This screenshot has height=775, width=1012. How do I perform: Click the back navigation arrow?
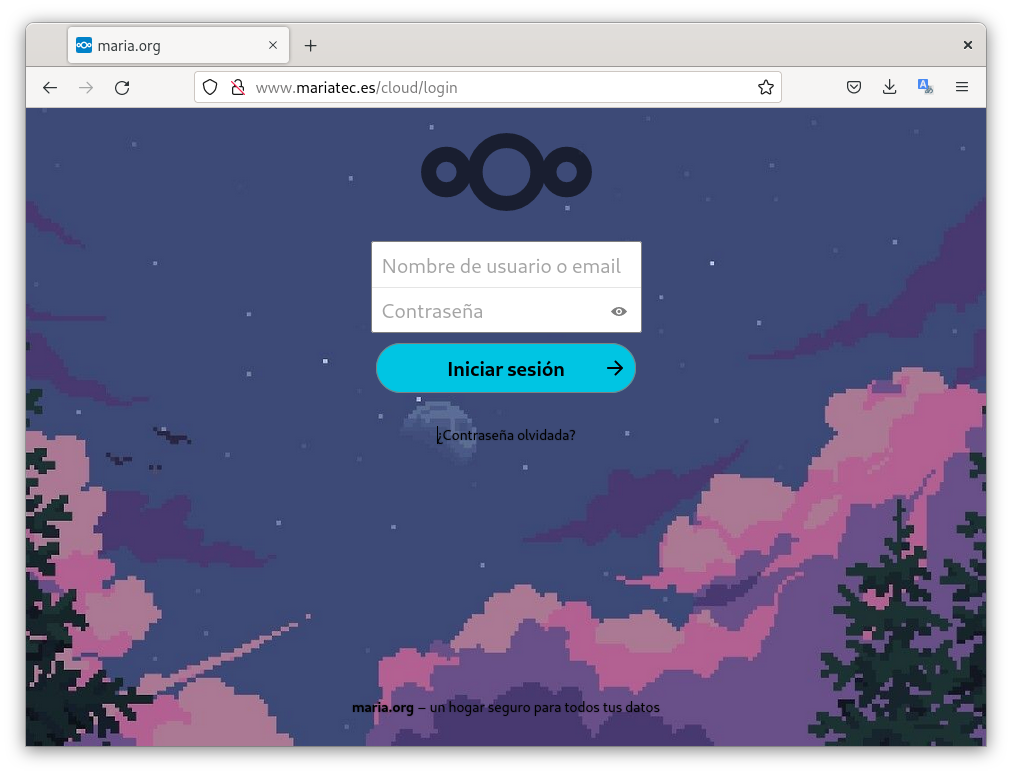pos(50,88)
